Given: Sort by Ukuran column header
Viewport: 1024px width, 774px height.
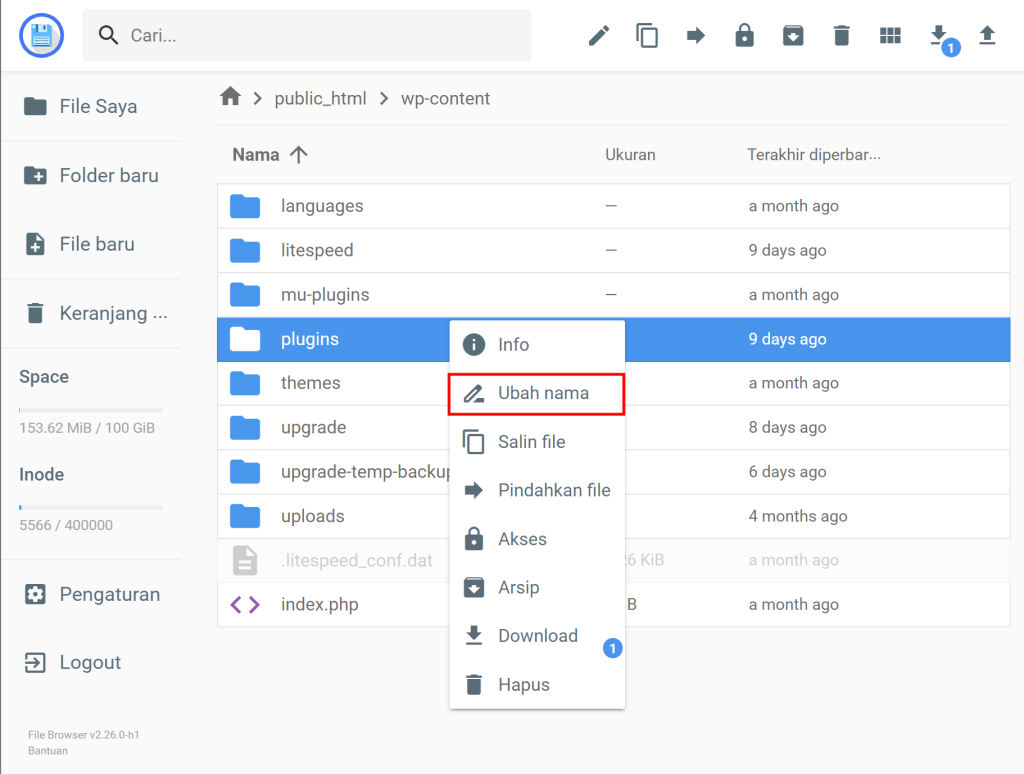Looking at the screenshot, I should (630, 155).
